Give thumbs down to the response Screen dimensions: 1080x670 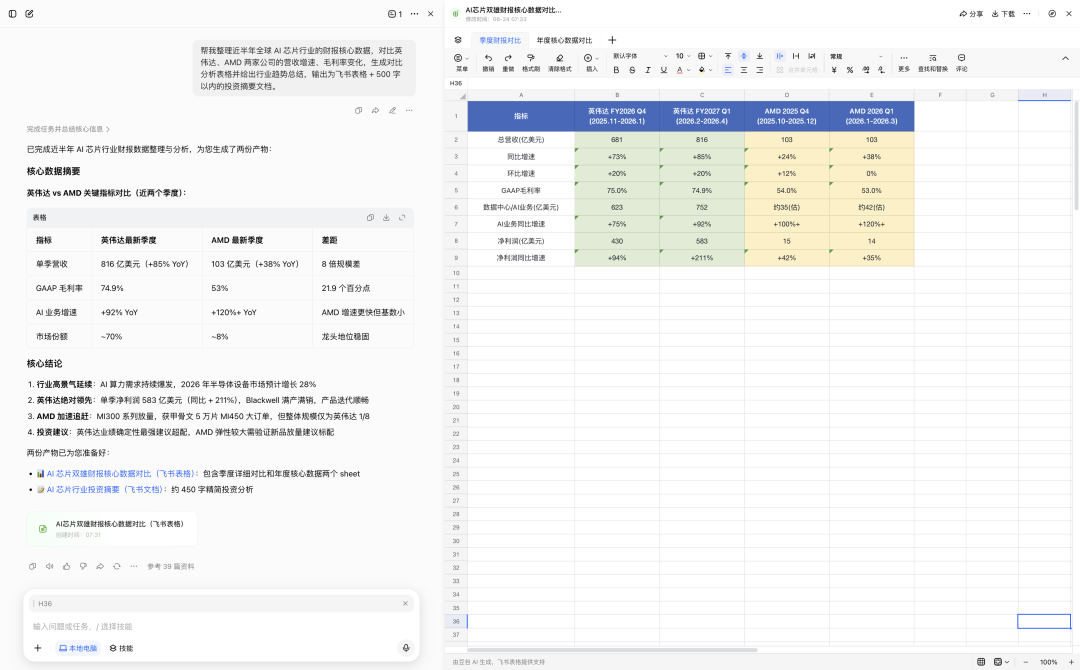pos(83,566)
